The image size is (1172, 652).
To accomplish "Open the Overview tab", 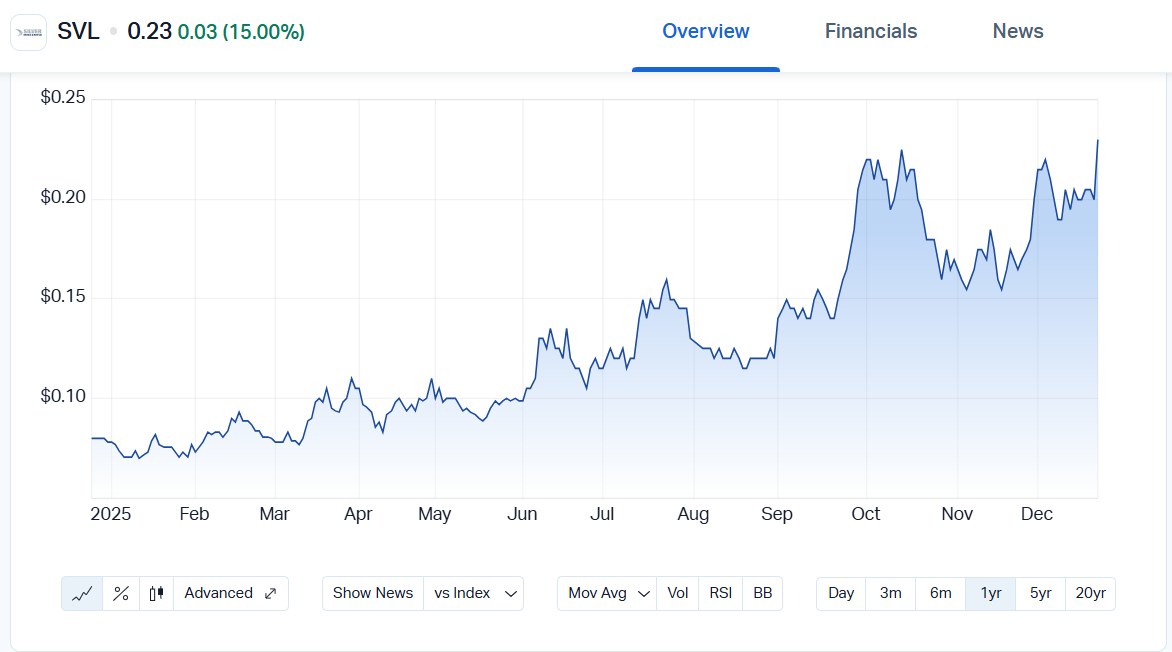I will (706, 32).
